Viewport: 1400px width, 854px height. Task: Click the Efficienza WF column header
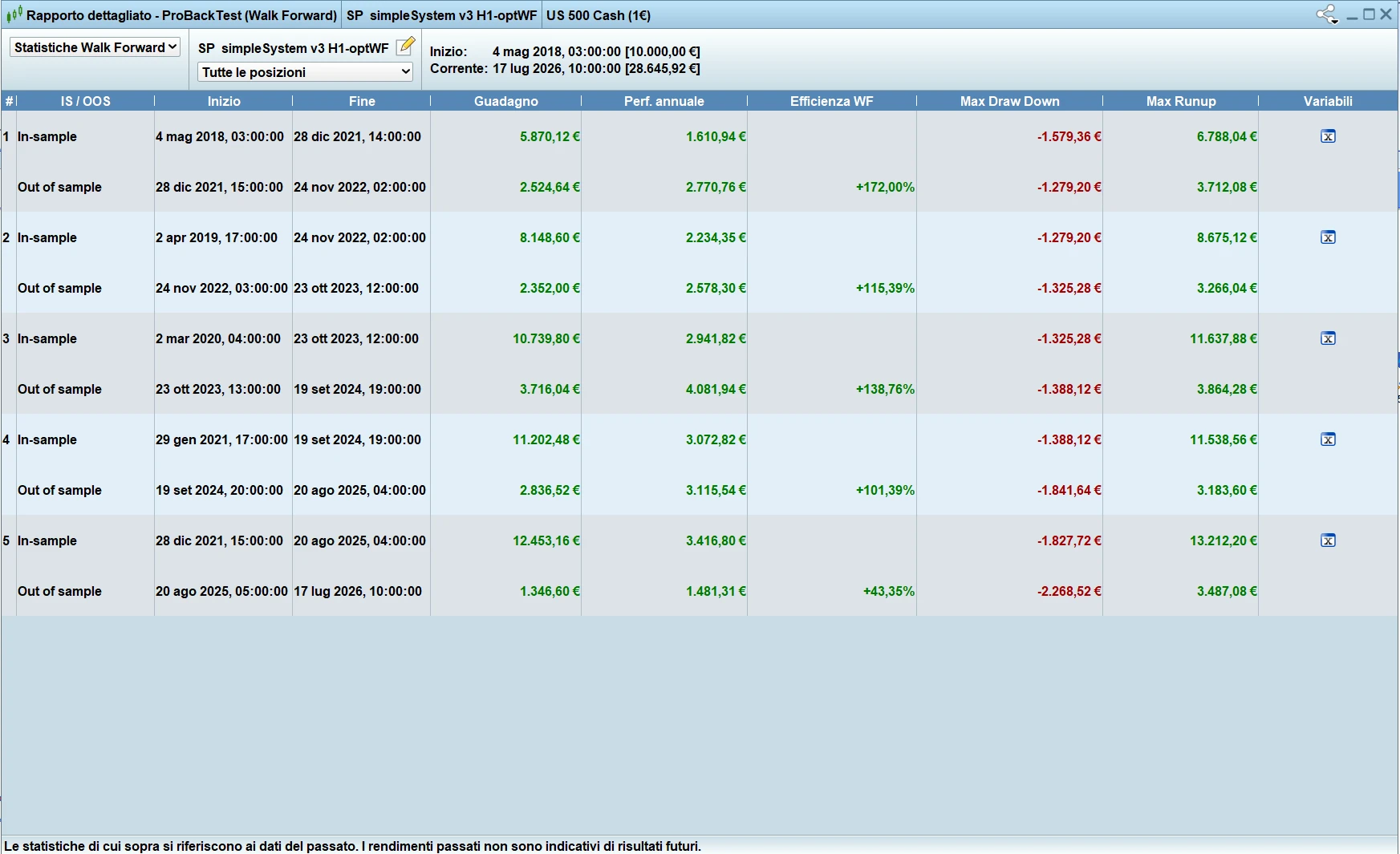click(832, 101)
